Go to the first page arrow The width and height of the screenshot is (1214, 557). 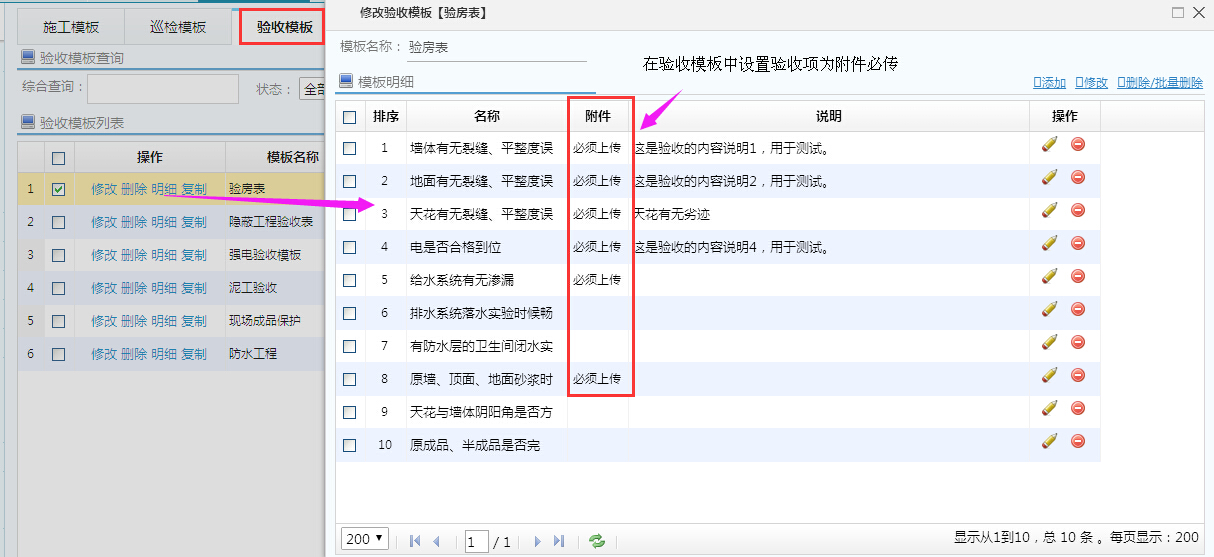pos(415,541)
